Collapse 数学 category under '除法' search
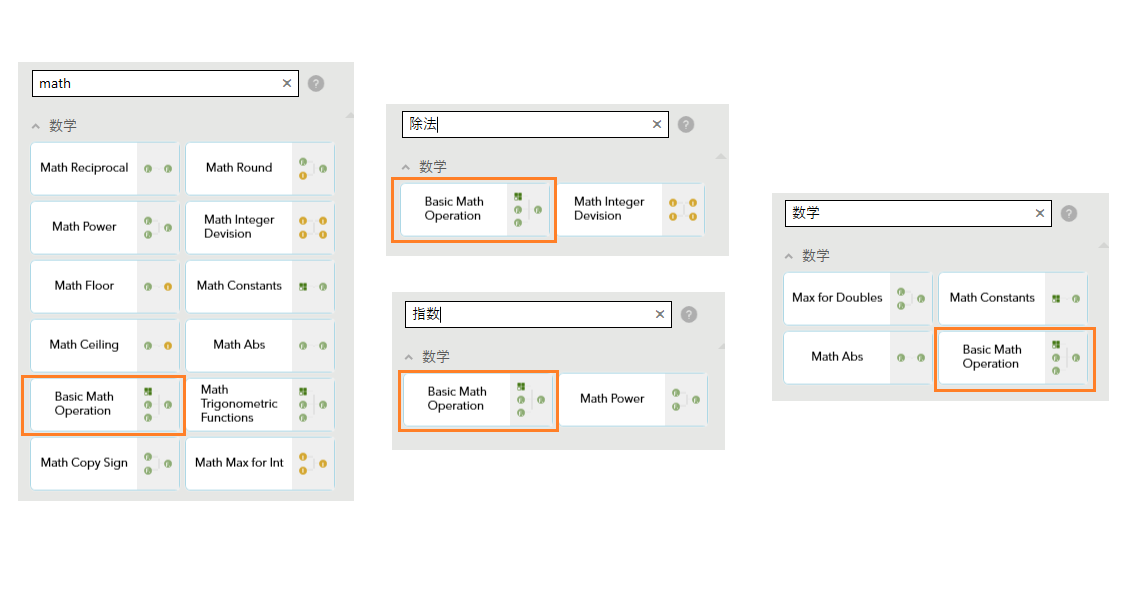 pos(406,168)
